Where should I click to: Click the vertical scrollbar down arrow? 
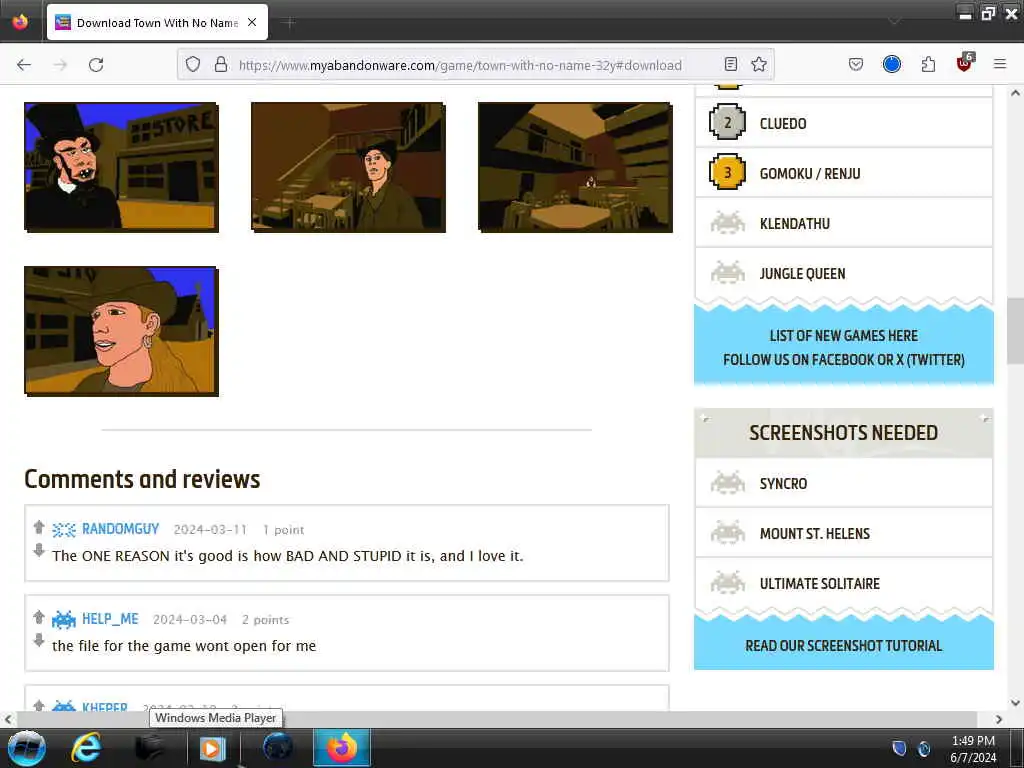click(1015, 703)
